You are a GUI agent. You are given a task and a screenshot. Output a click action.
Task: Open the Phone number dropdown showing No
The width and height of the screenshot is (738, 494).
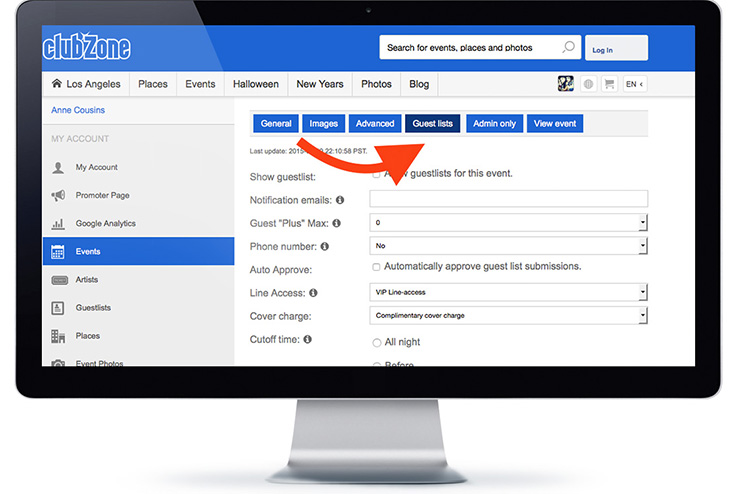[x=508, y=246]
